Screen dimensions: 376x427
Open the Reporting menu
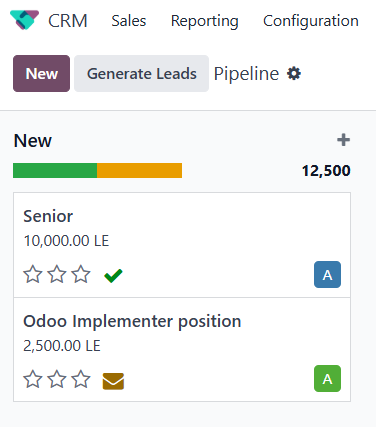click(x=205, y=21)
